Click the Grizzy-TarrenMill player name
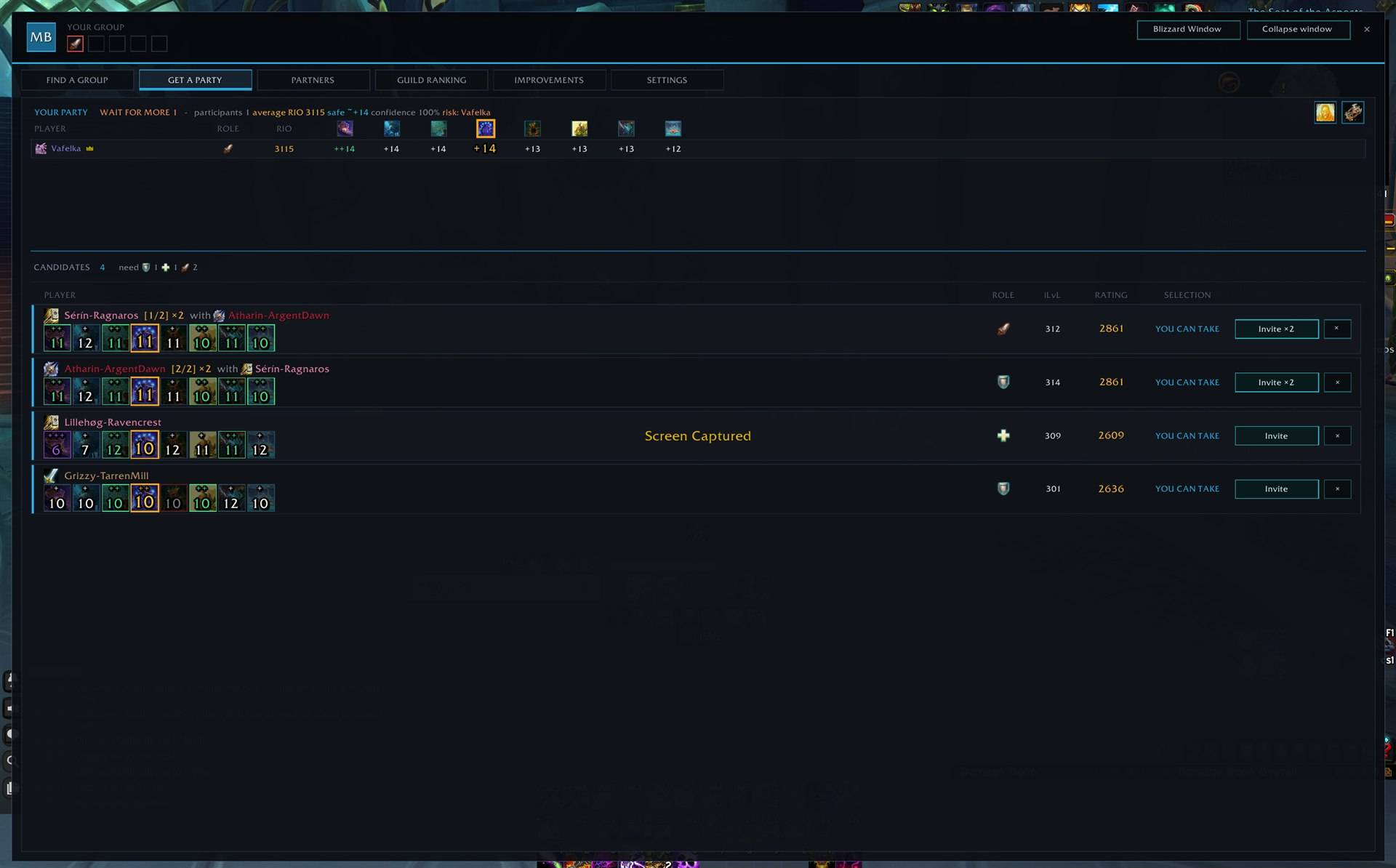Viewport: 1396px width, 868px height. point(106,475)
